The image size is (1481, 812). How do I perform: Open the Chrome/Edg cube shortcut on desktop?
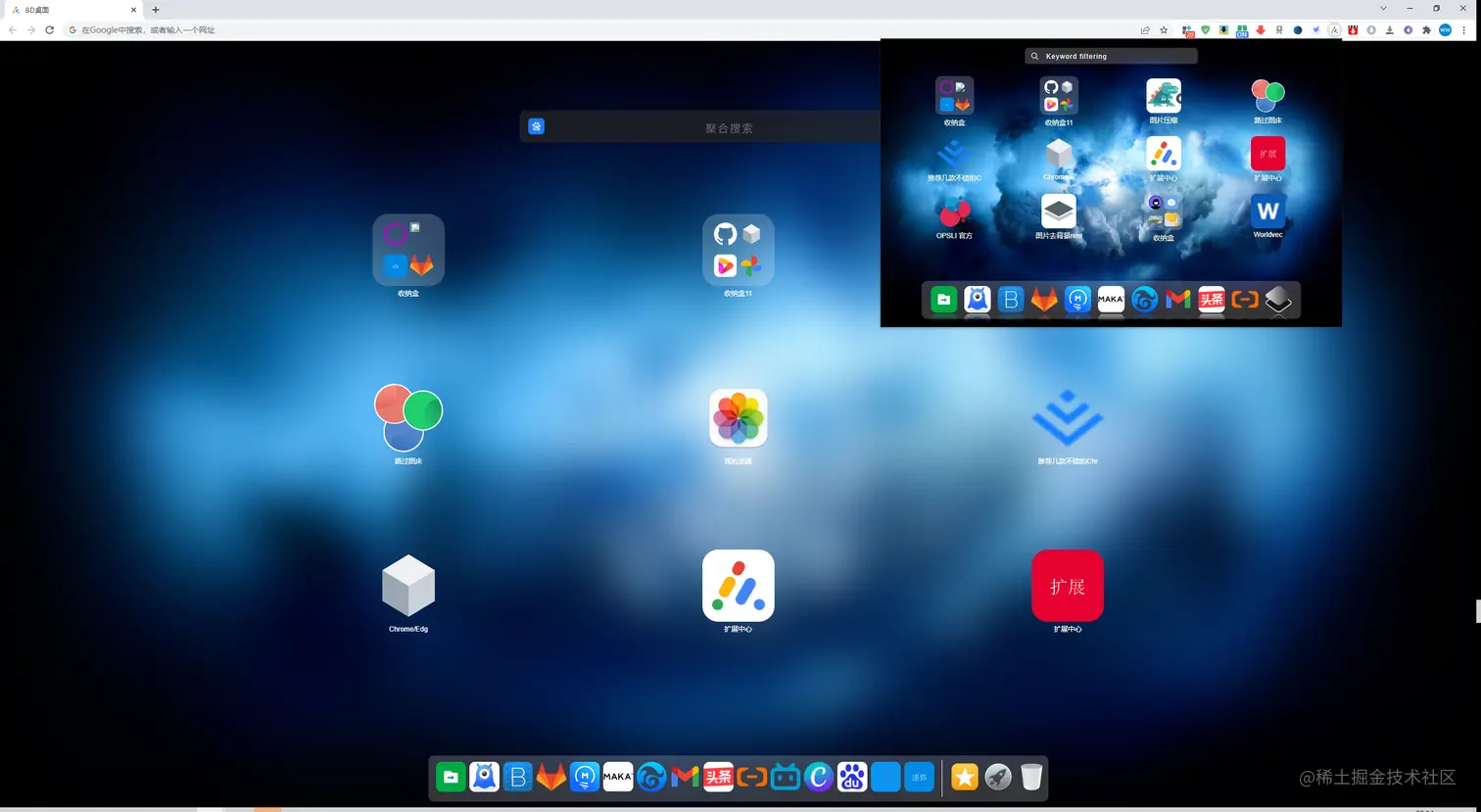408,586
